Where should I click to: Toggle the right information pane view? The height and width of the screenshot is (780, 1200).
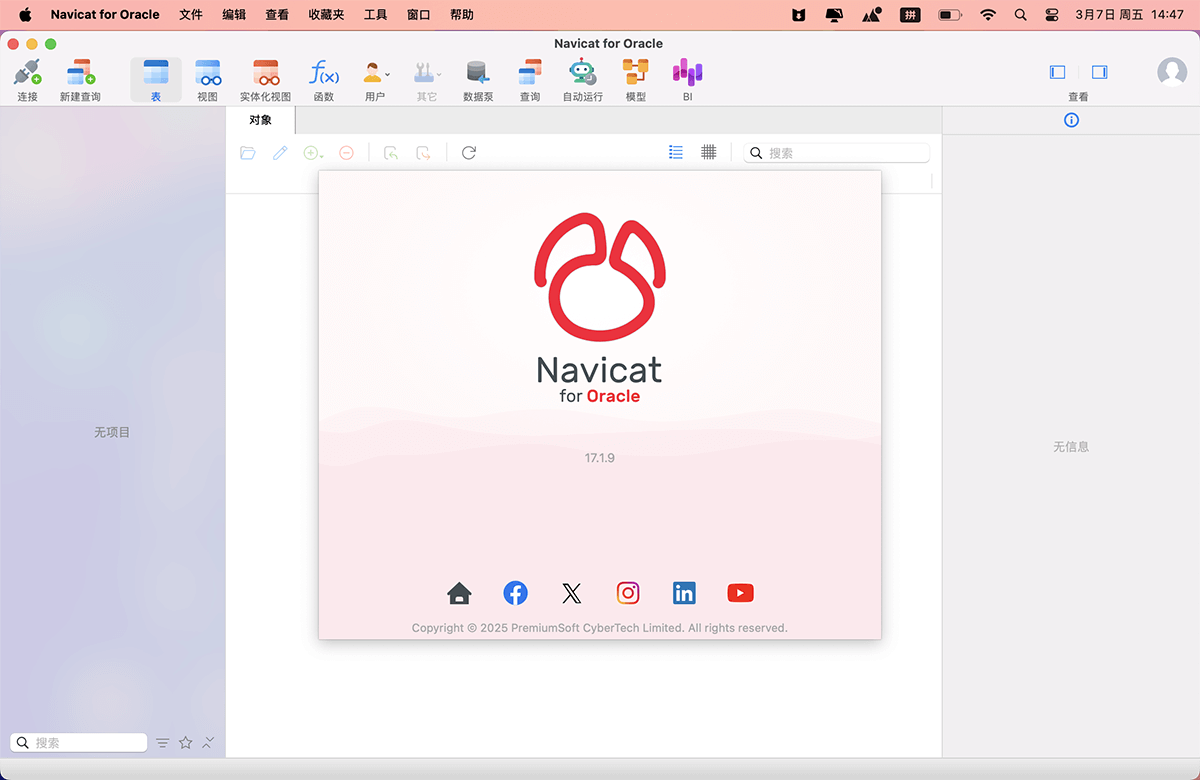pos(1099,72)
